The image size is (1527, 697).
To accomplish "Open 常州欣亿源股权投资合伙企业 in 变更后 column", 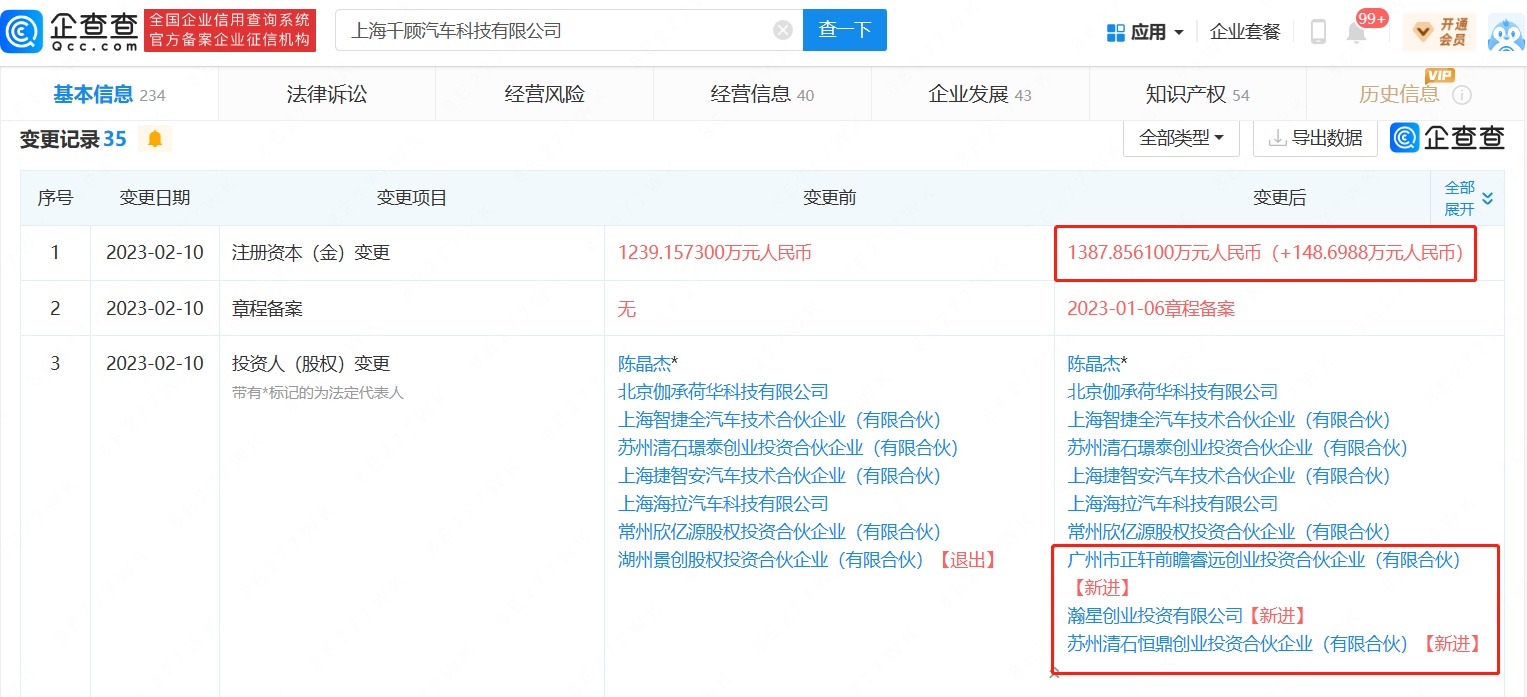I will click(1229, 532).
